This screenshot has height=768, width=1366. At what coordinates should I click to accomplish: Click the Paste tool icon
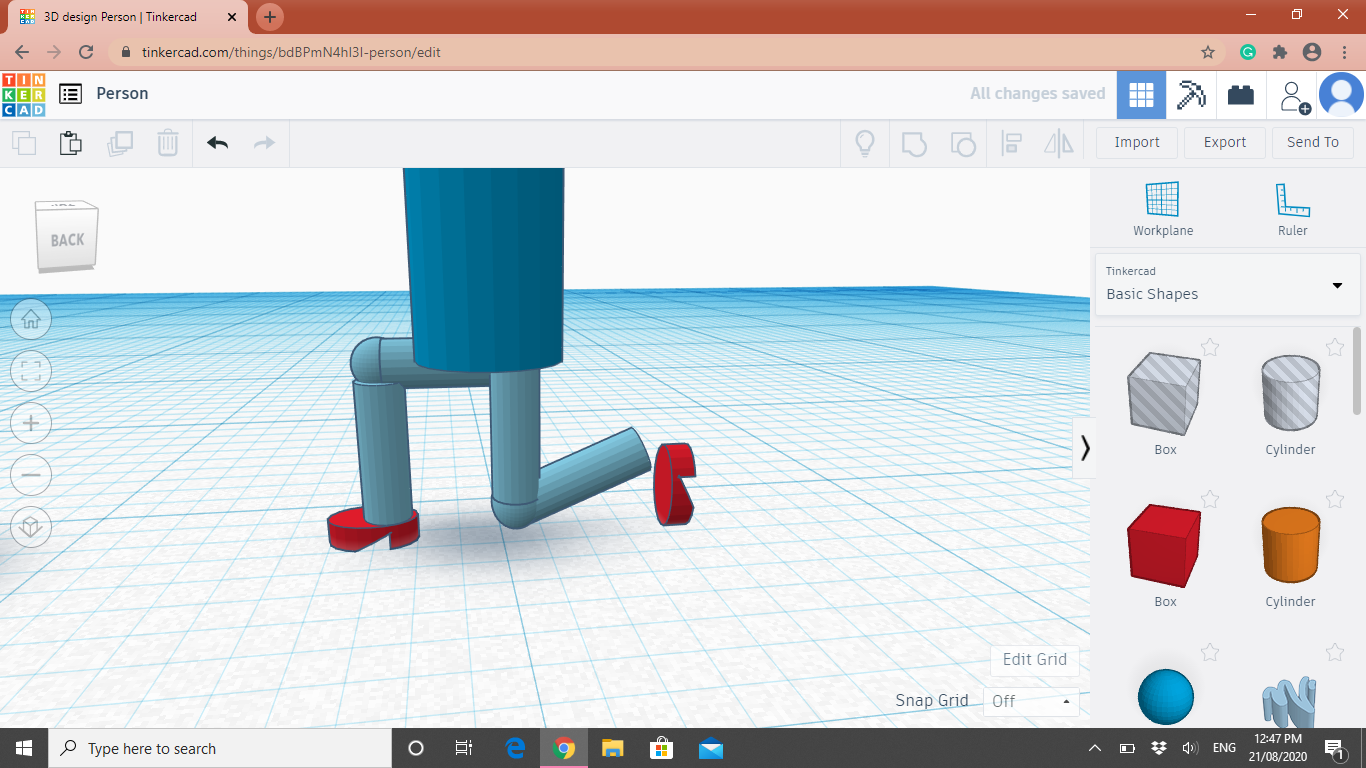pos(71,143)
